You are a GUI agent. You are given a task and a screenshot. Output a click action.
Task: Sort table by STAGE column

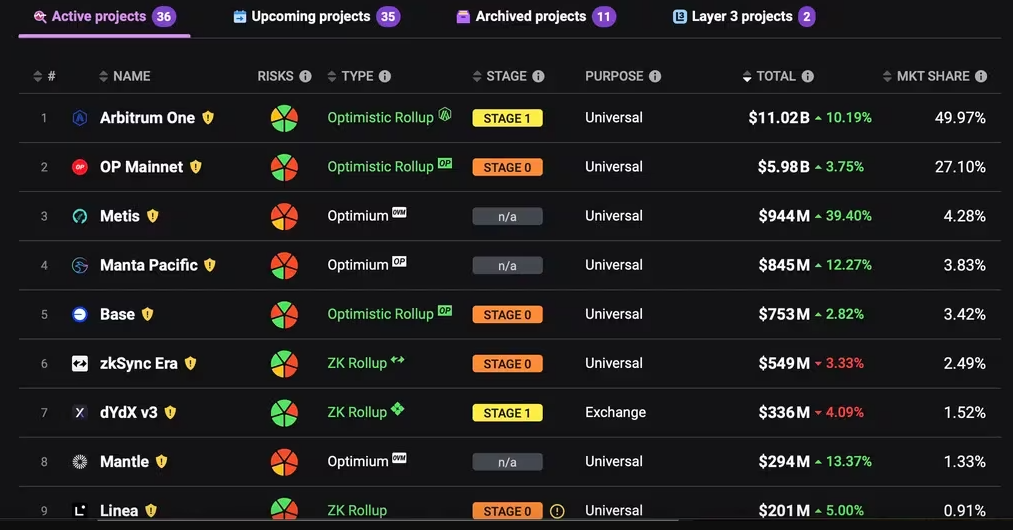[499, 76]
